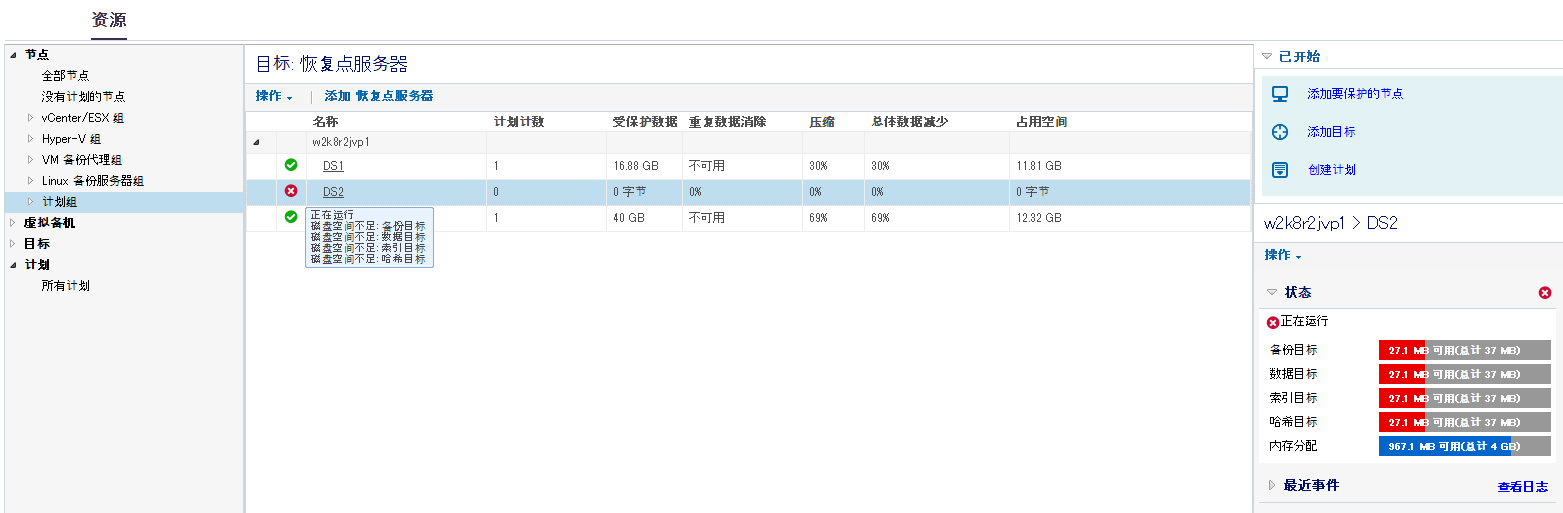1563x513 pixels.
Task: Click the w2k8r2jvp1 > DS2 panel title
Action: coord(1331,223)
